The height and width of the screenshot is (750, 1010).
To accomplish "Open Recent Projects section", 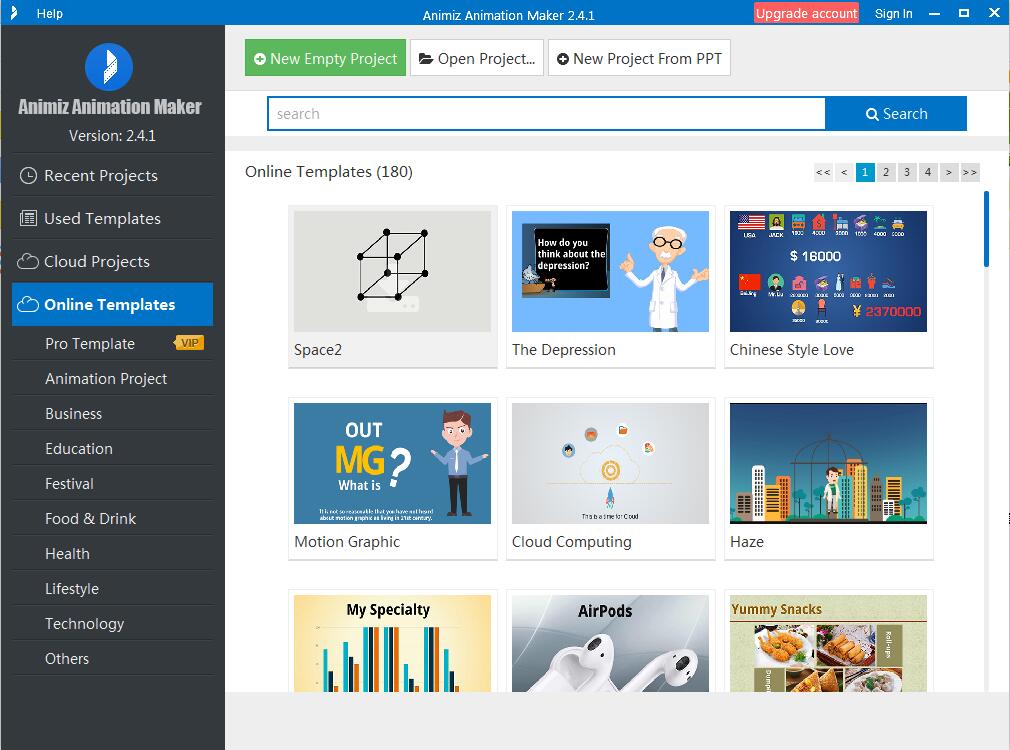I will click(x=112, y=175).
